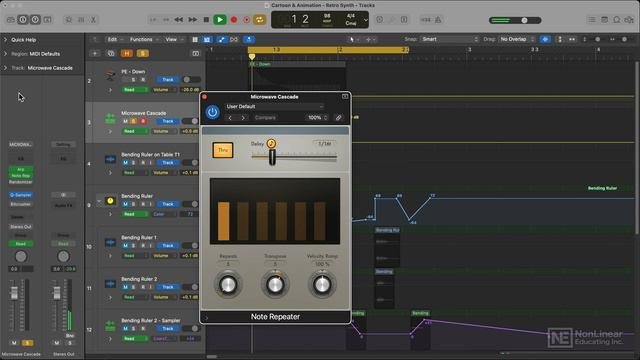Click the Rewind transport button
The width and height of the screenshot is (640, 360).
(179, 20)
